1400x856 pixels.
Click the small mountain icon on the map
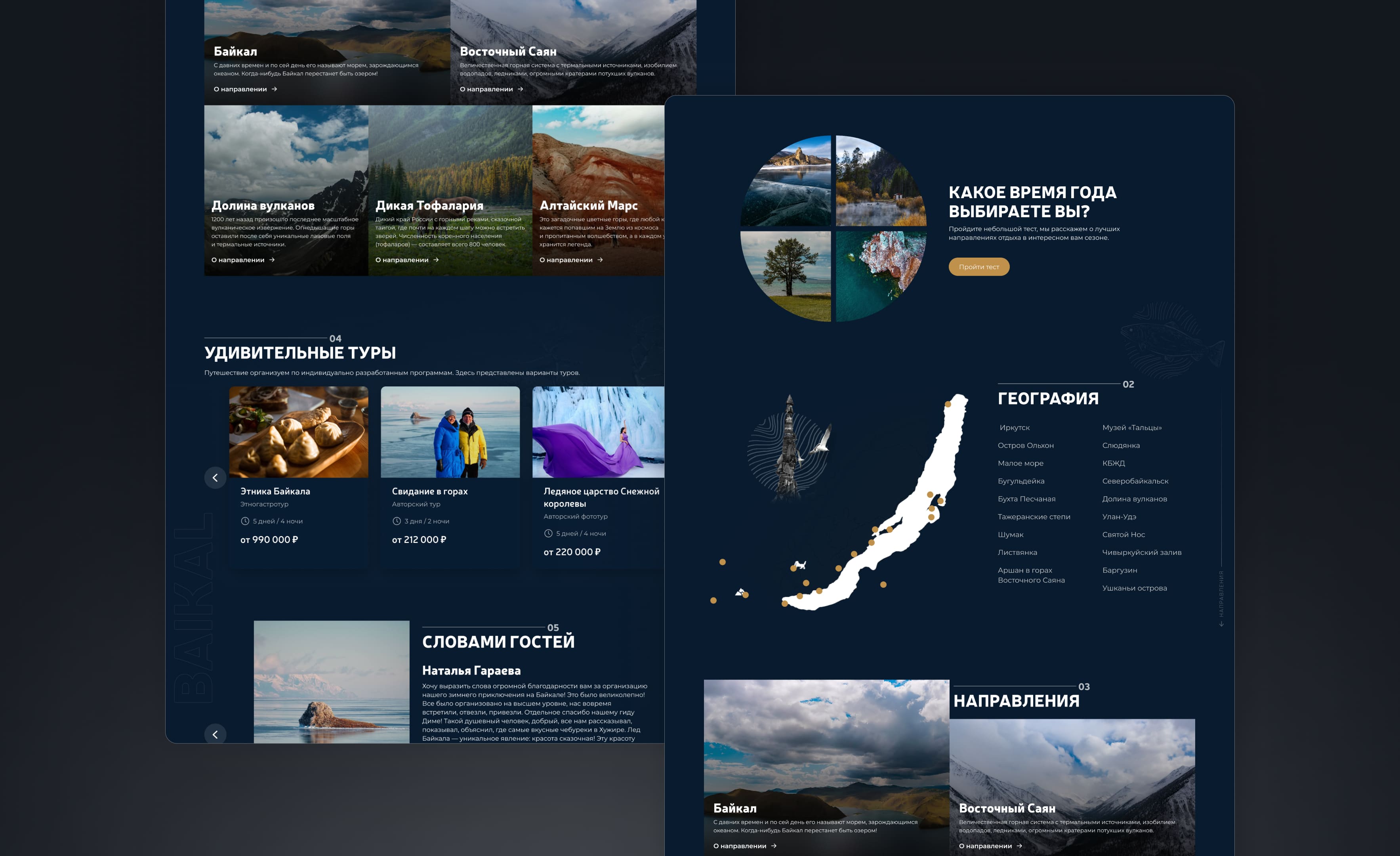pyautogui.click(x=740, y=592)
